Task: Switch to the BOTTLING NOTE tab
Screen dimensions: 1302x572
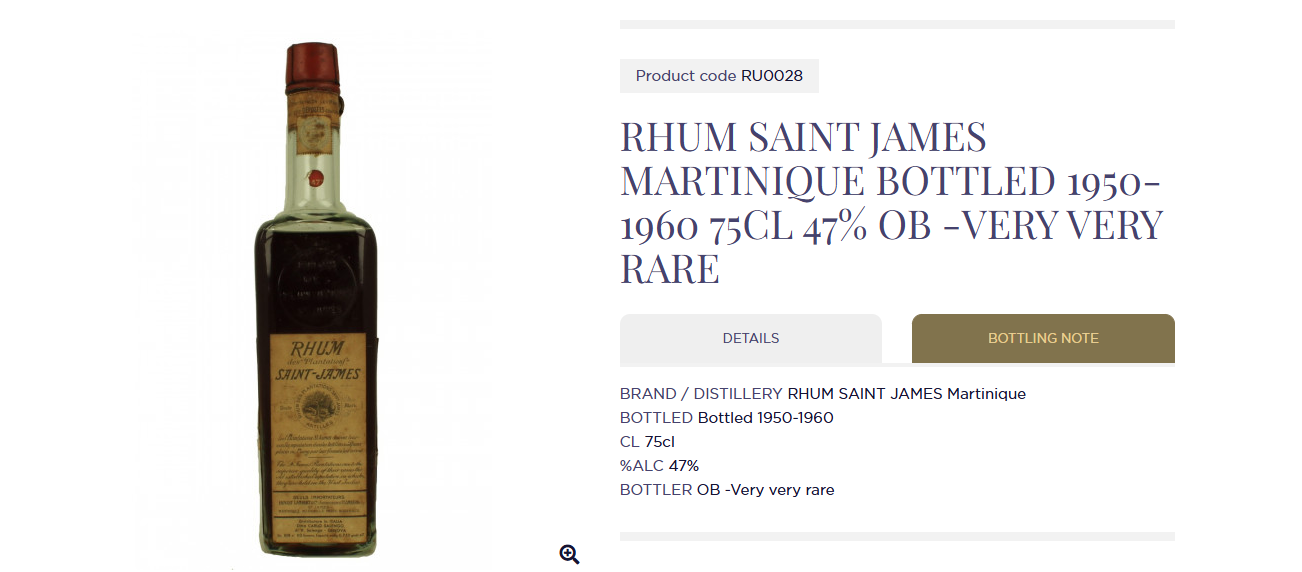Action: (x=1043, y=338)
